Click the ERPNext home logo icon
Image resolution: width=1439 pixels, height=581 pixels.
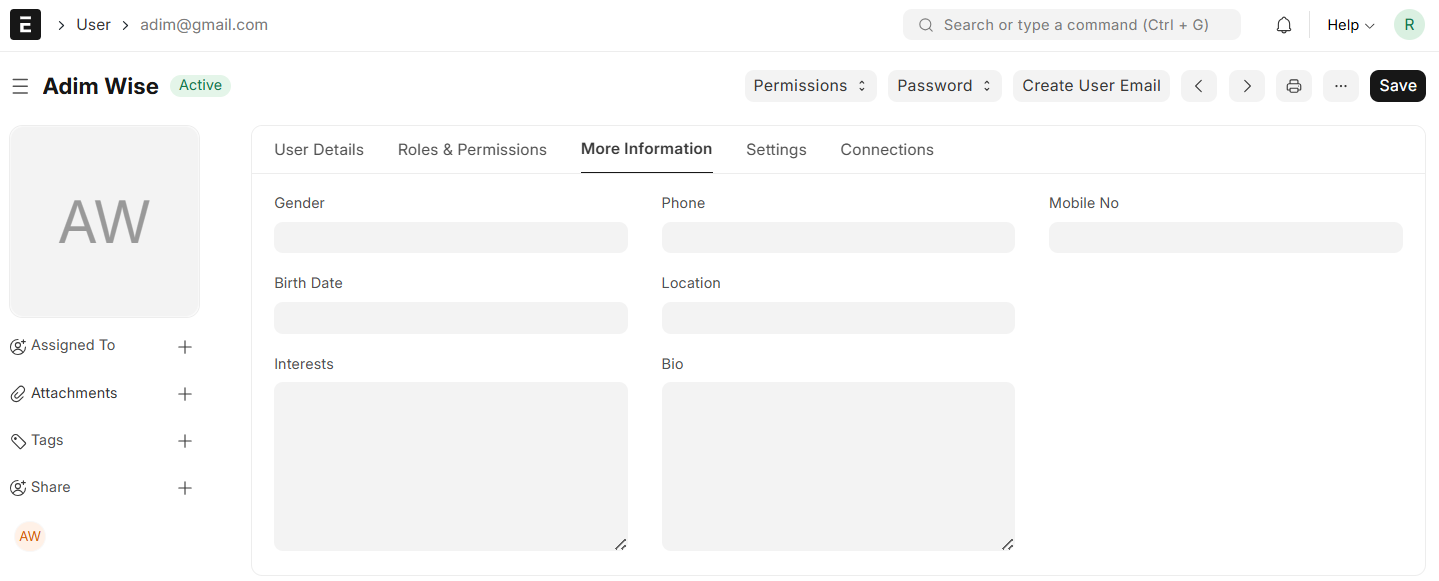click(x=25, y=25)
